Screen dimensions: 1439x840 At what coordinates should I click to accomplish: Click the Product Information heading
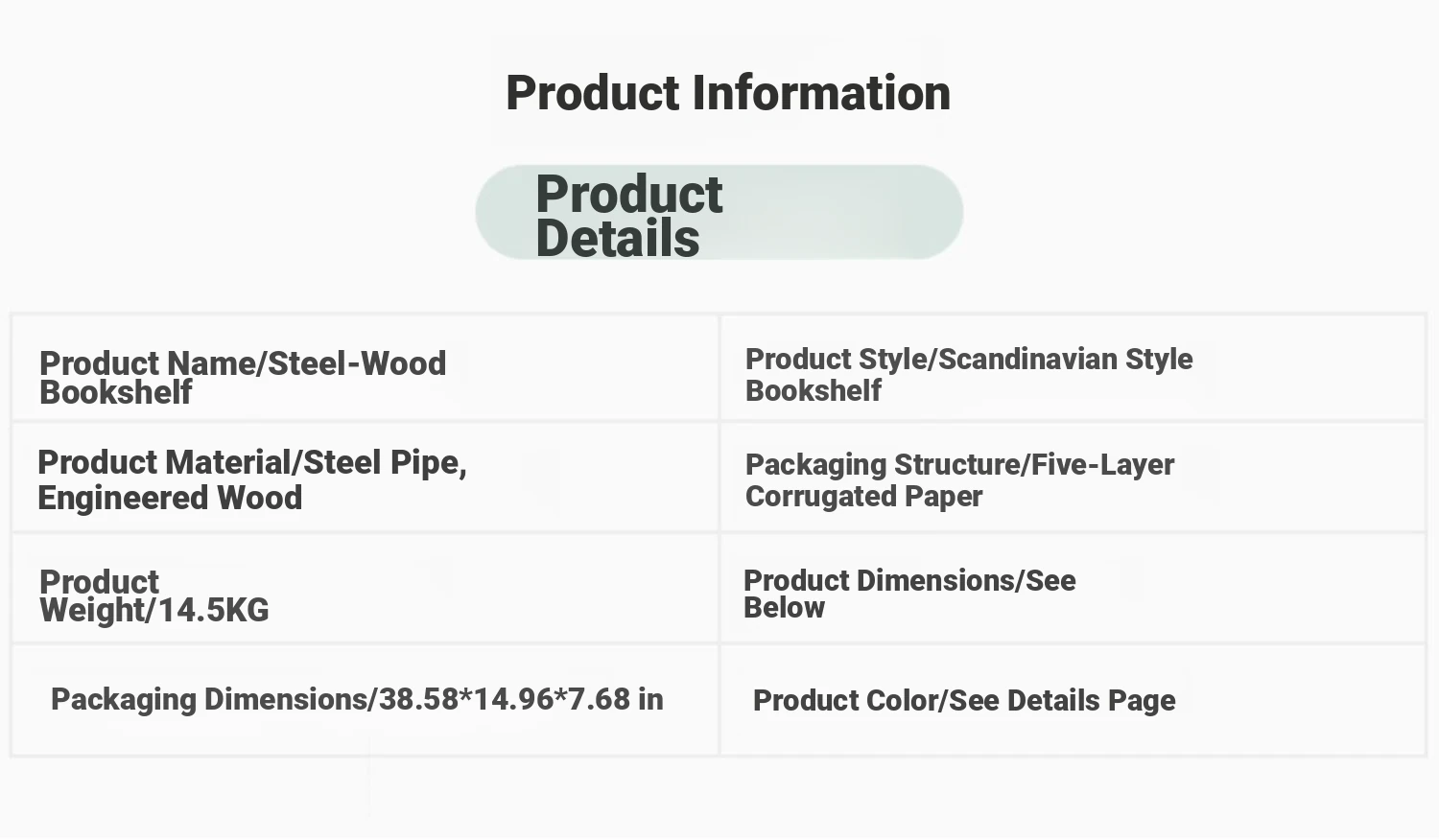(728, 93)
